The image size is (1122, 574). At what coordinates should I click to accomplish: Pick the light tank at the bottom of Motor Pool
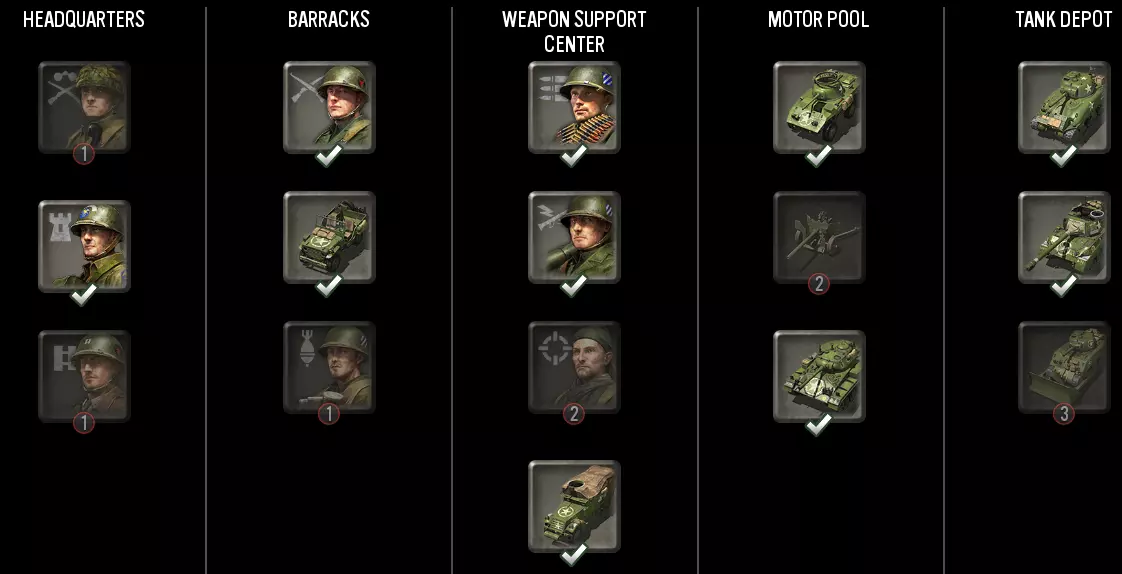click(x=819, y=376)
